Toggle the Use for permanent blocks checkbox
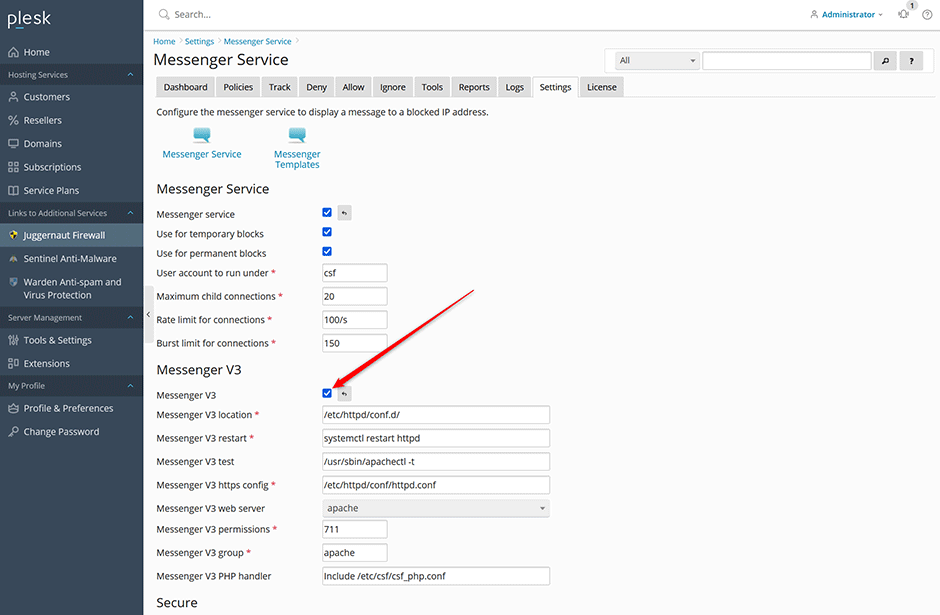 (327, 251)
